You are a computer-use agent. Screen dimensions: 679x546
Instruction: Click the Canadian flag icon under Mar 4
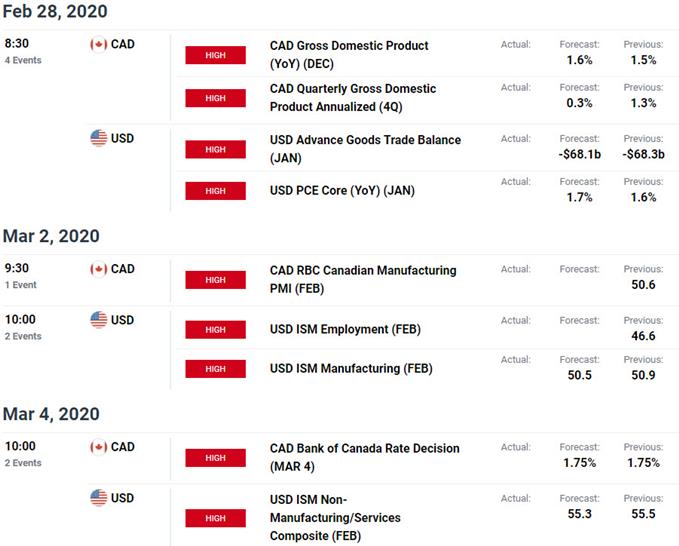98,447
